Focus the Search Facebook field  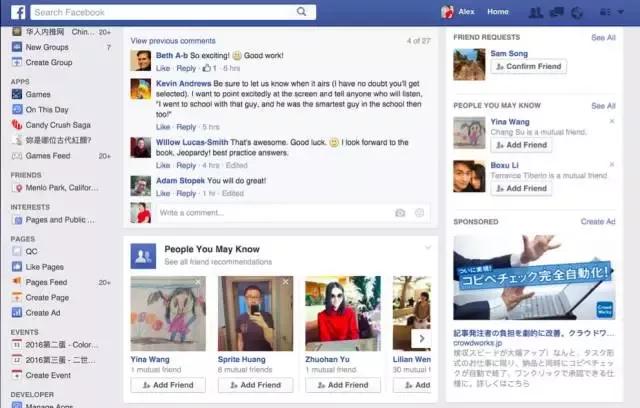coord(173,12)
